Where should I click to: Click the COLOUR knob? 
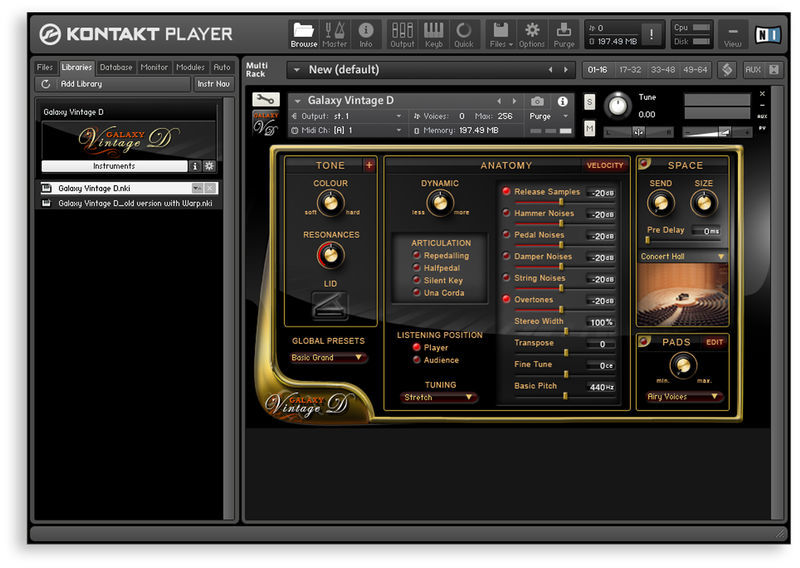331,203
